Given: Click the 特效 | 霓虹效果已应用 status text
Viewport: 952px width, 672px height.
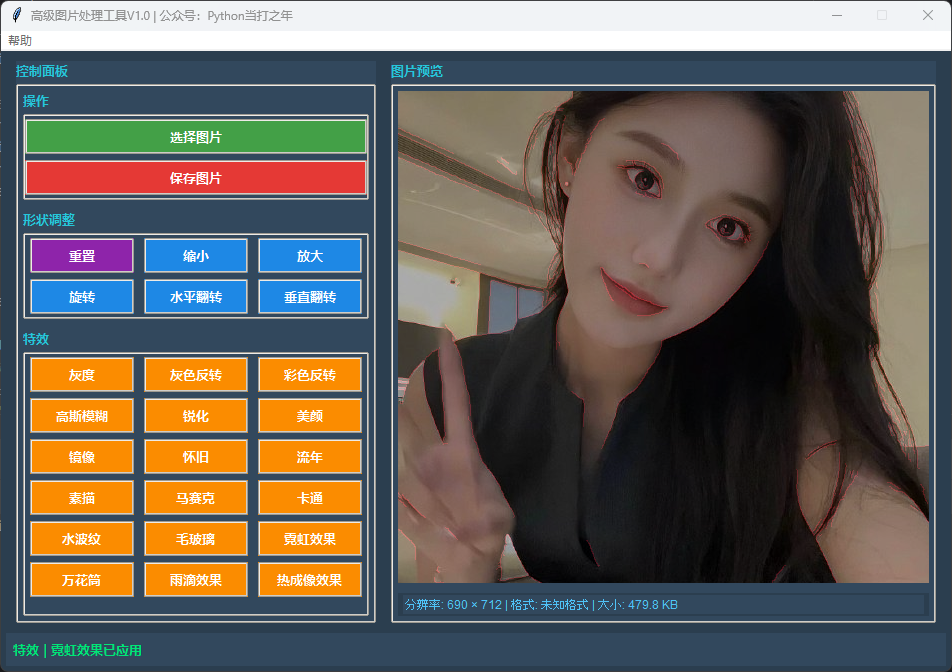Looking at the screenshot, I should pos(77,650).
